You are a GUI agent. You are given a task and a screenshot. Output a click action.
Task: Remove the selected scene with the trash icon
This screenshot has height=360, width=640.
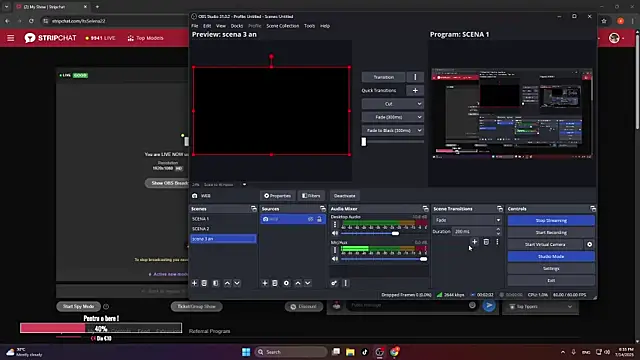204,283
